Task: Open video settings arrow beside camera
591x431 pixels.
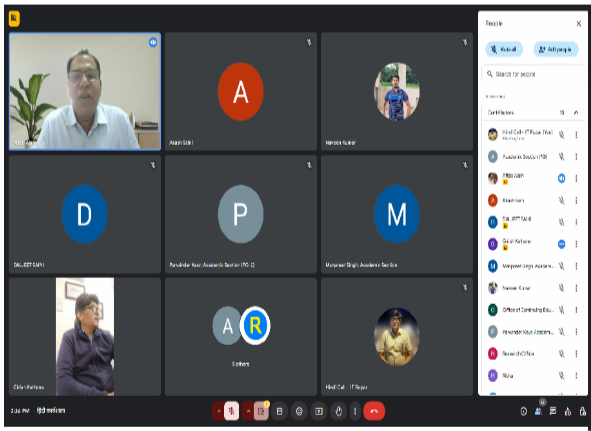Action: [x=248, y=411]
